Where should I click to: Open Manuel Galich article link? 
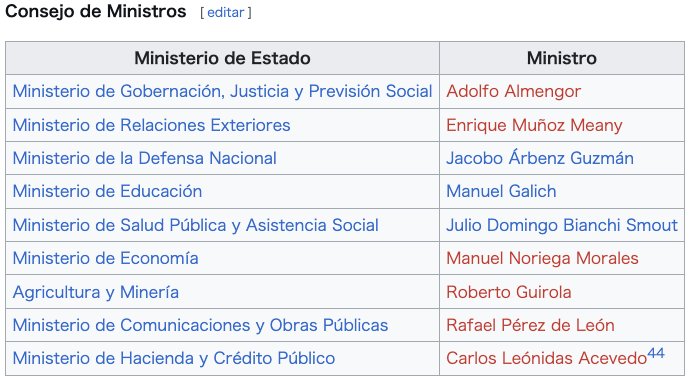point(501,191)
